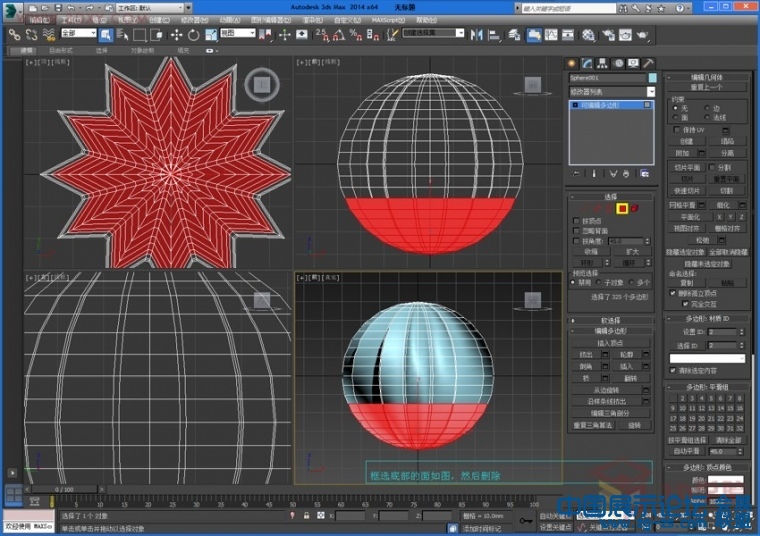Select the Polygon sub-object level icon
Screen dimensions: 760x536
click(622, 208)
